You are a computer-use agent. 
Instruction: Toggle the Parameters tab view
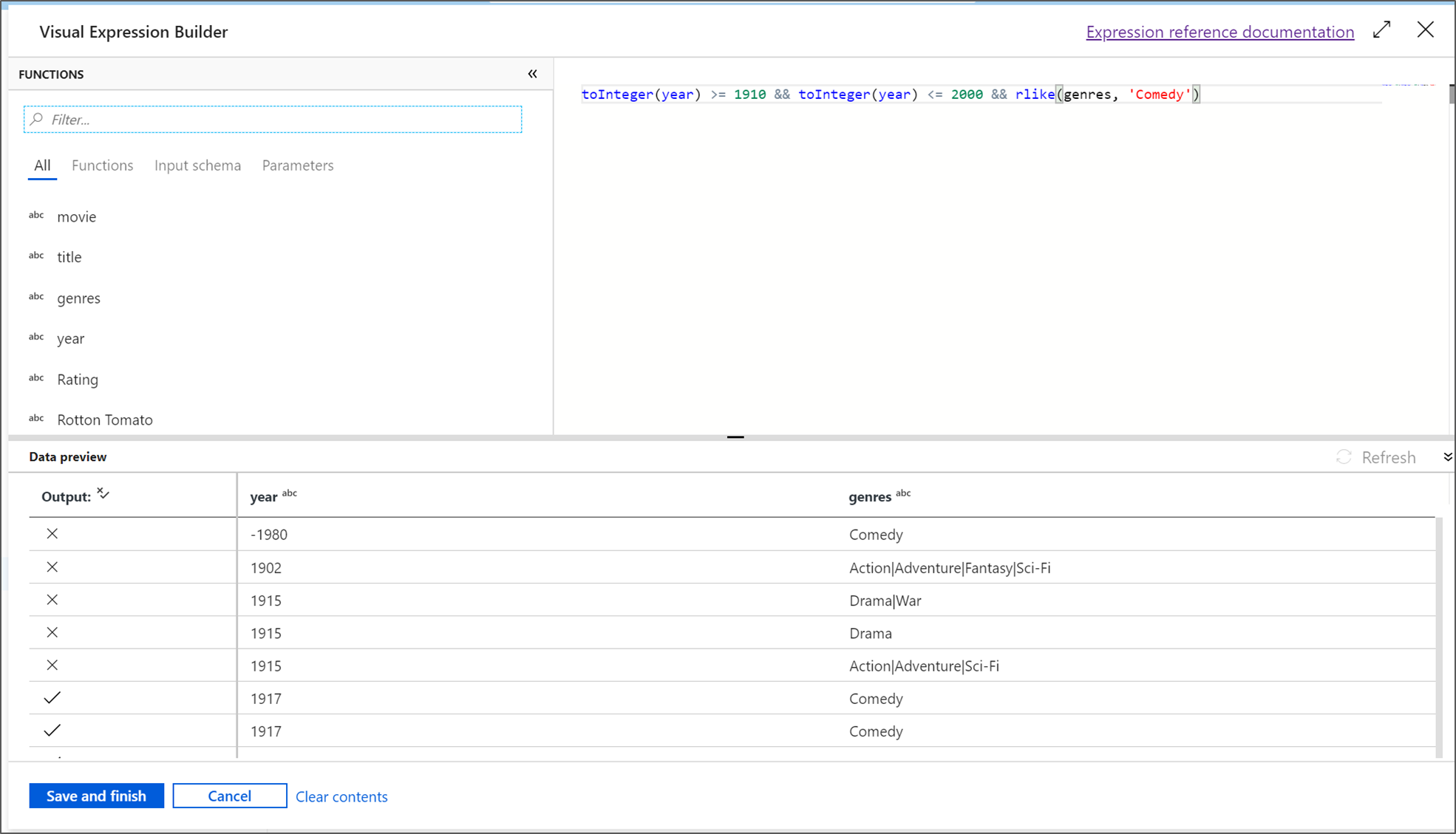pos(297,165)
